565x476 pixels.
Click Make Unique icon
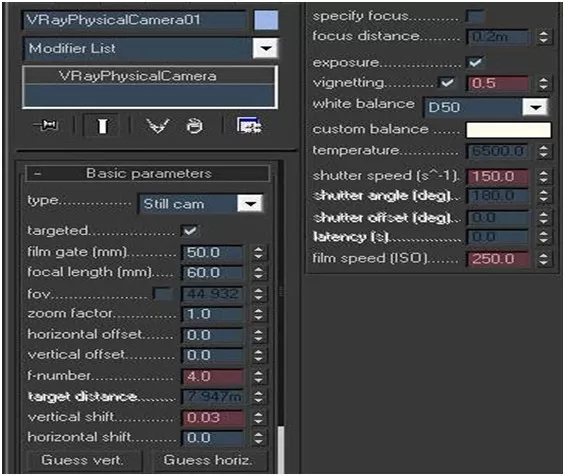tap(158, 126)
